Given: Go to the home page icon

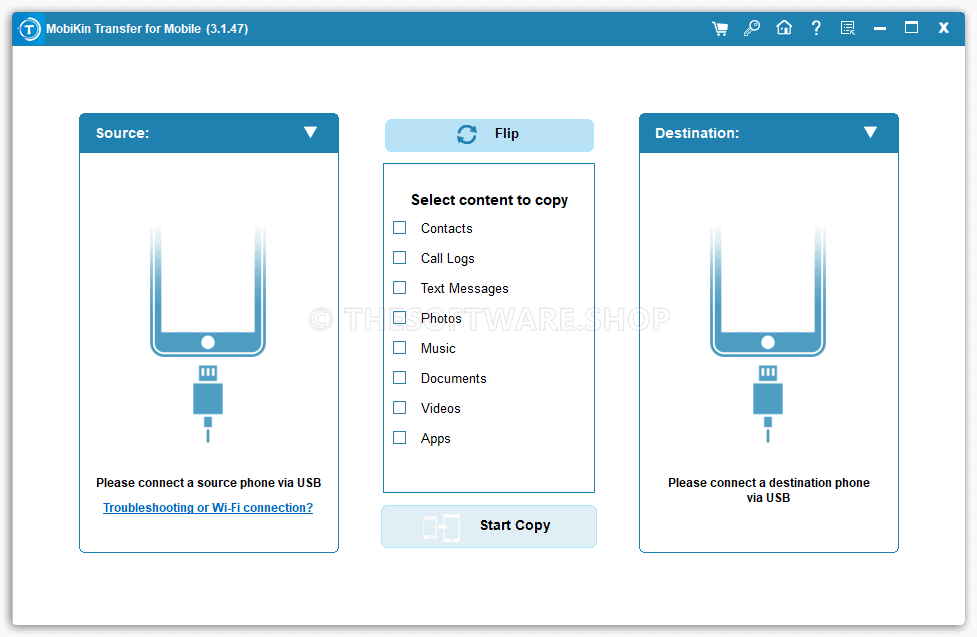Looking at the screenshot, I should pos(784,28).
